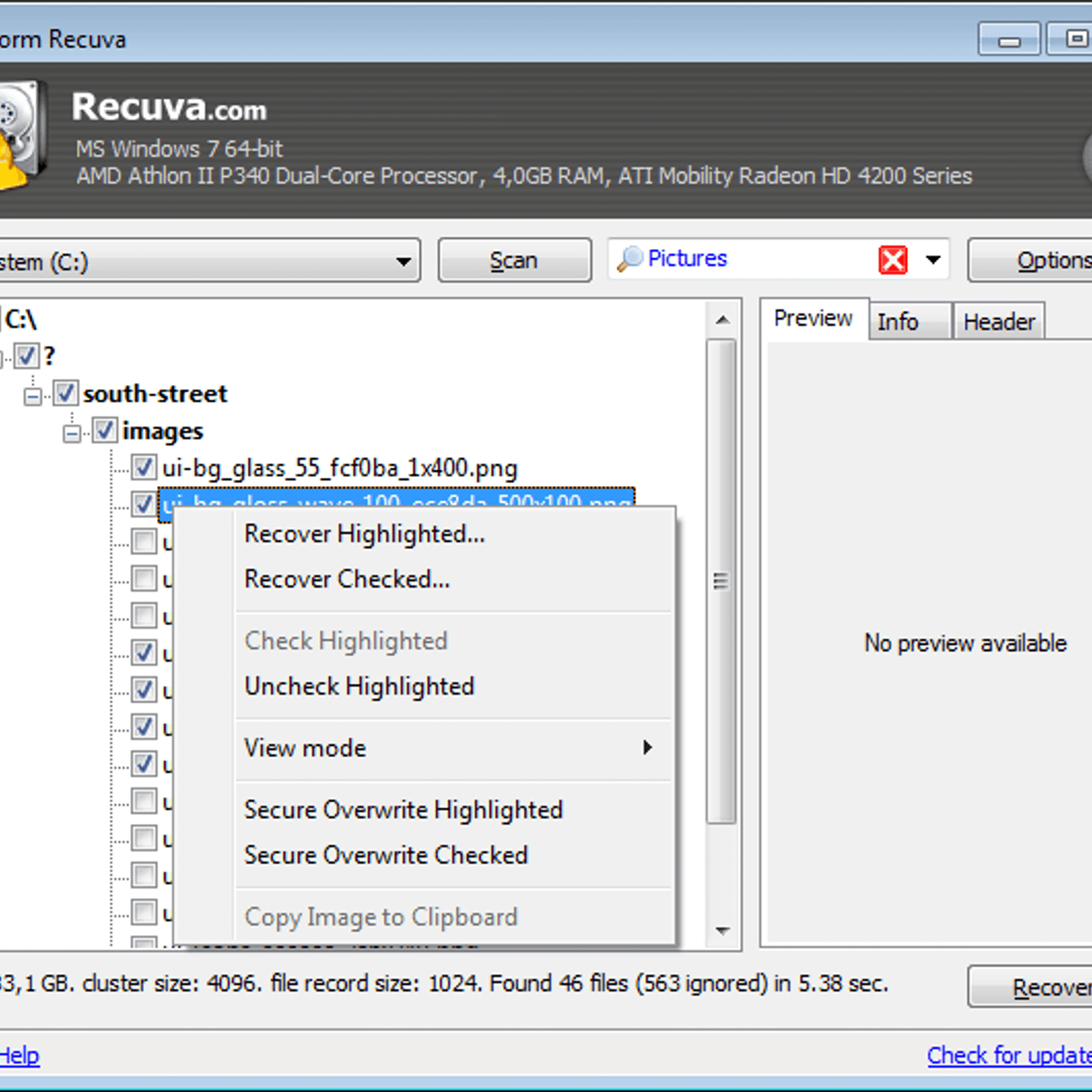Image resolution: width=1092 pixels, height=1092 pixels.
Task: Click the magnifier icon in Pictures filter
Action: (x=629, y=259)
